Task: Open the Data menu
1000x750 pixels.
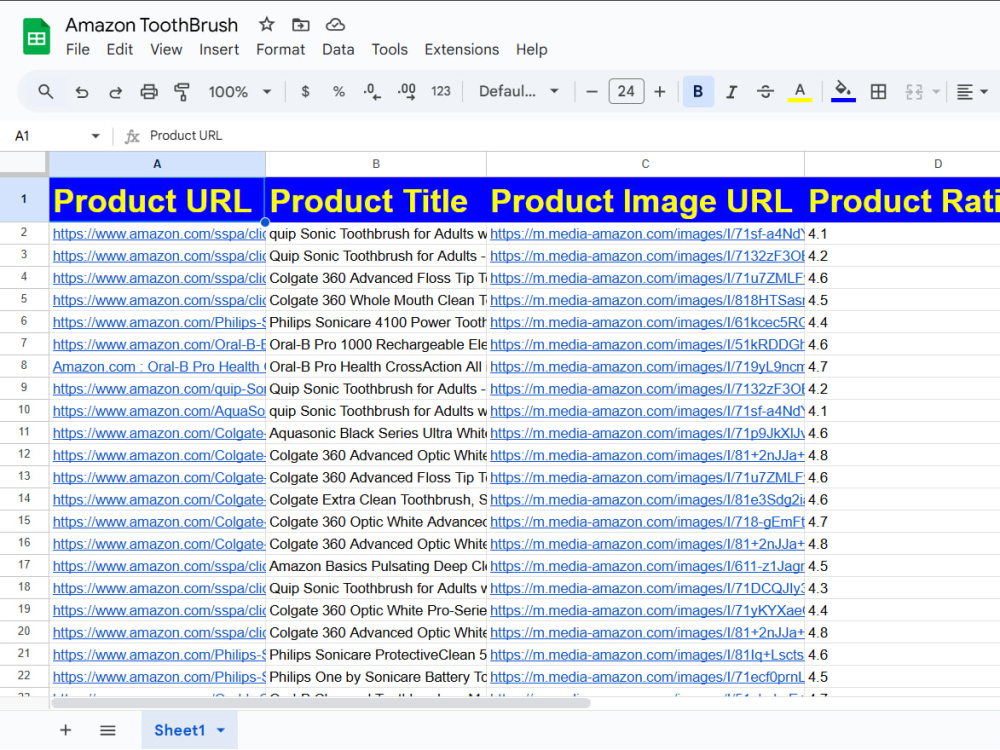Action: (x=338, y=50)
